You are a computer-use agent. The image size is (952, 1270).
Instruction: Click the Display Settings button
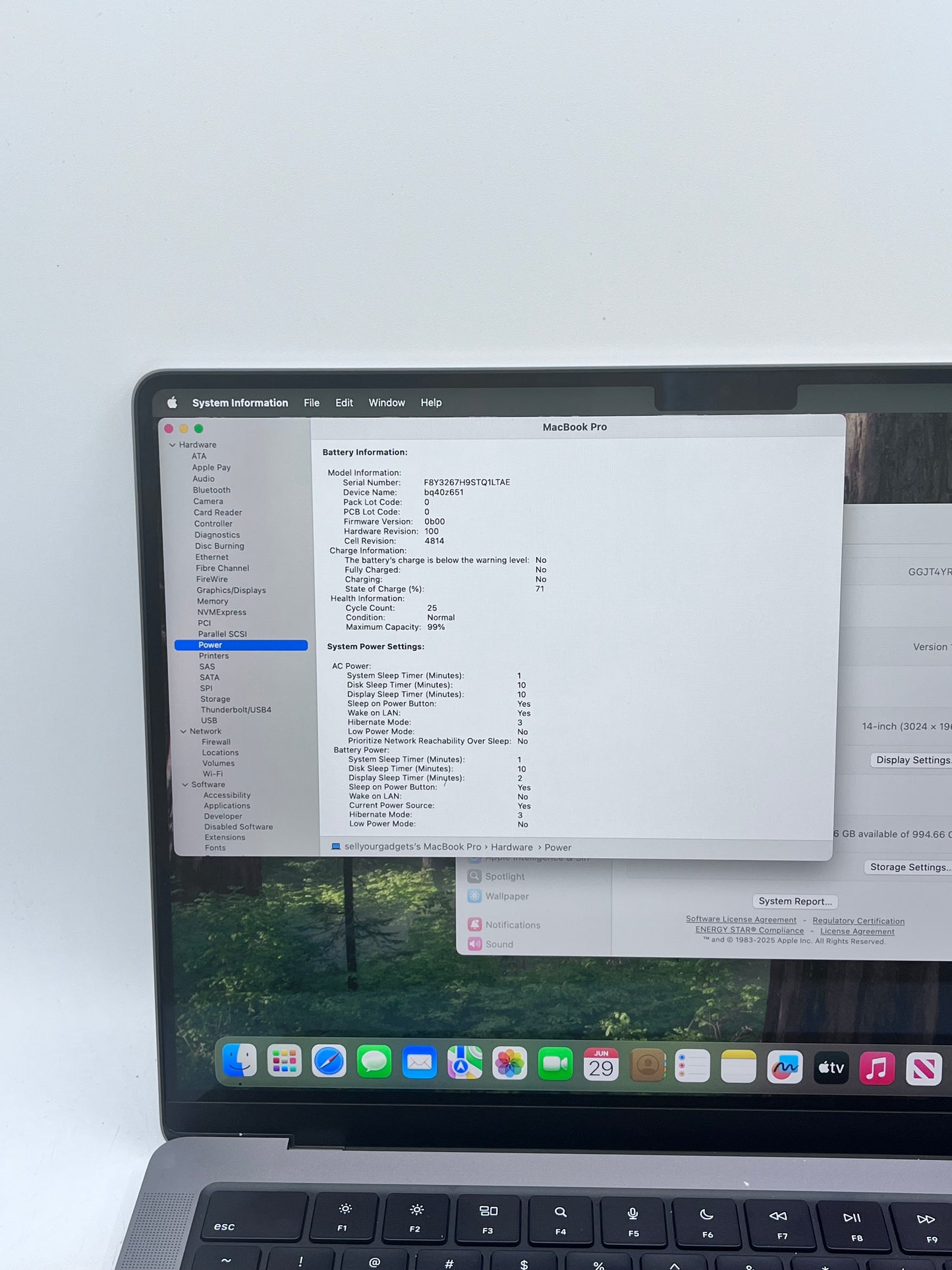coord(912,760)
